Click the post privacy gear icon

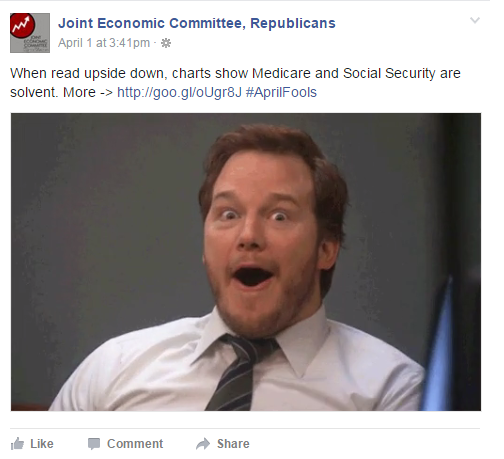[166, 43]
